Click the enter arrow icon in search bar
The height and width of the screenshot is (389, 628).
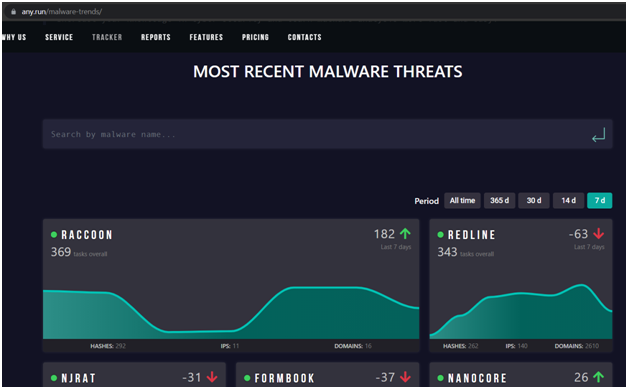click(598, 135)
